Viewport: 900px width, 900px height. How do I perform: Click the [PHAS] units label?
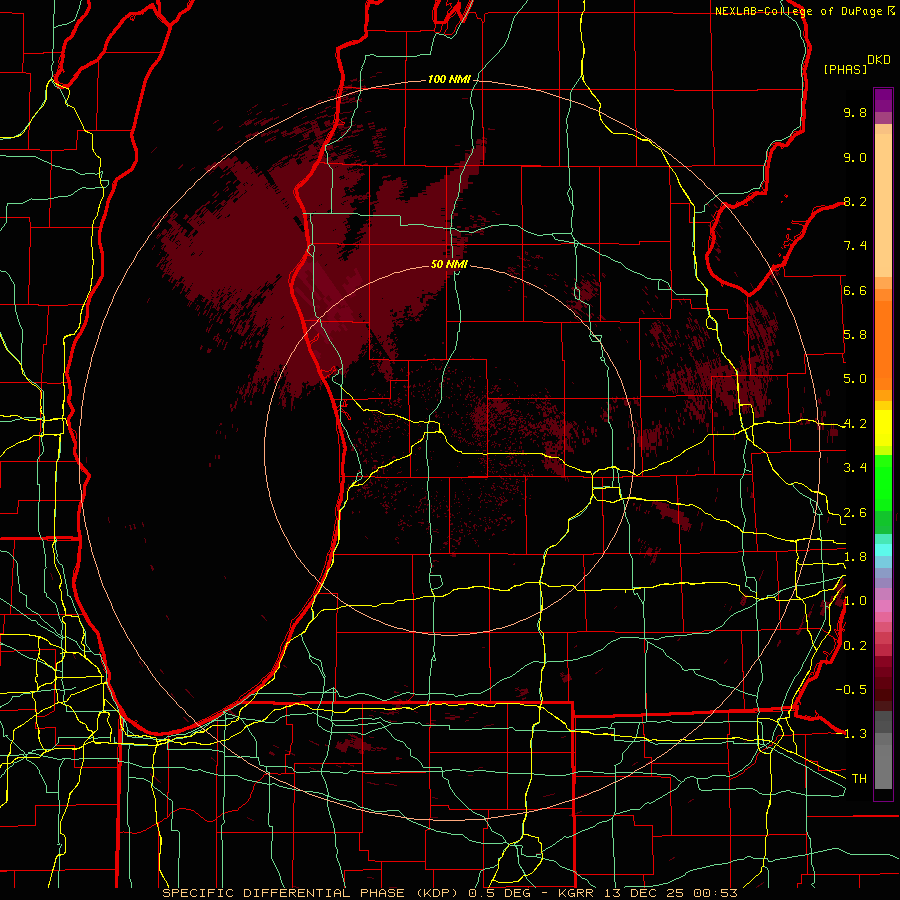pyautogui.click(x=845, y=69)
